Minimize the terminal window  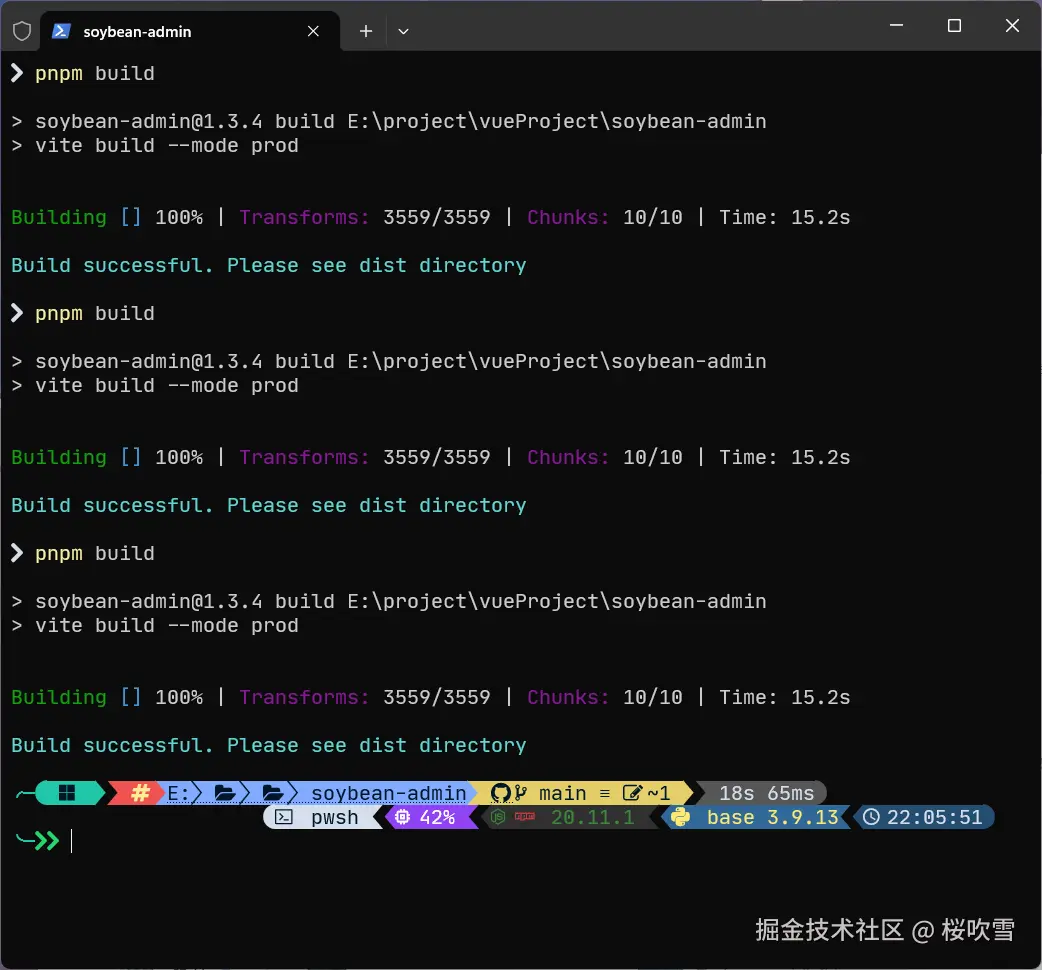click(x=896, y=25)
